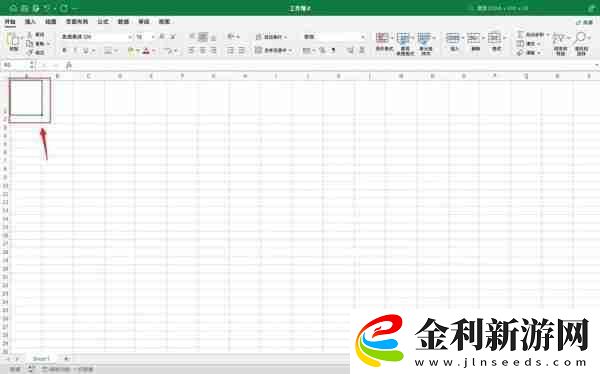Image resolution: width=600 pixels, height=374 pixels.
Task: Click the Format cells button in ribbon
Action: click(496, 42)
